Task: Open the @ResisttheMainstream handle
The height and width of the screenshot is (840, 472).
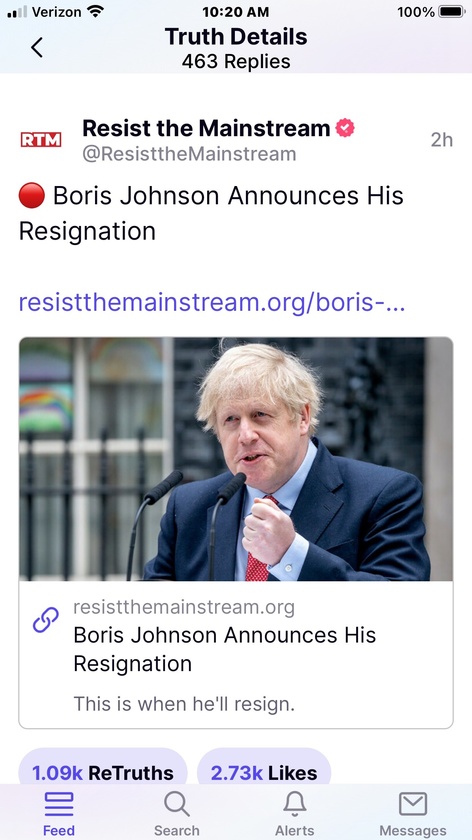Action: (189, 154)
